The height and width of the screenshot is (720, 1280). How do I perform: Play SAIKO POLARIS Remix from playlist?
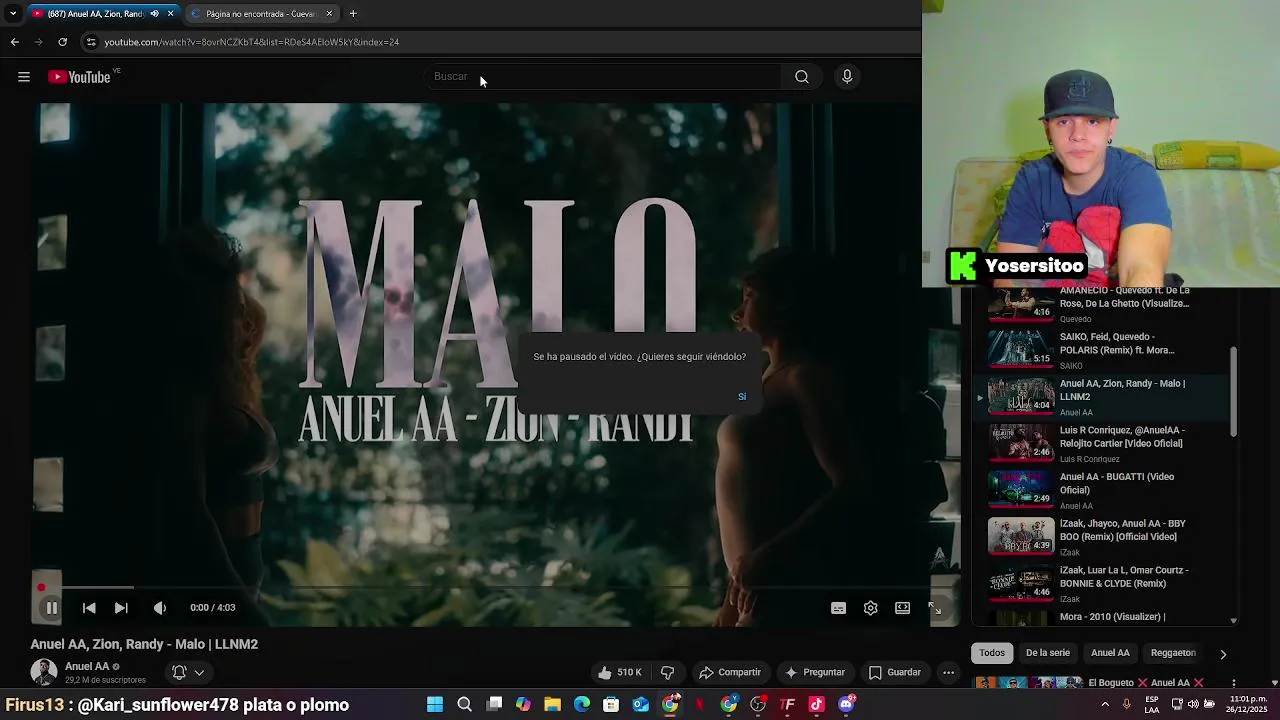1100,350
